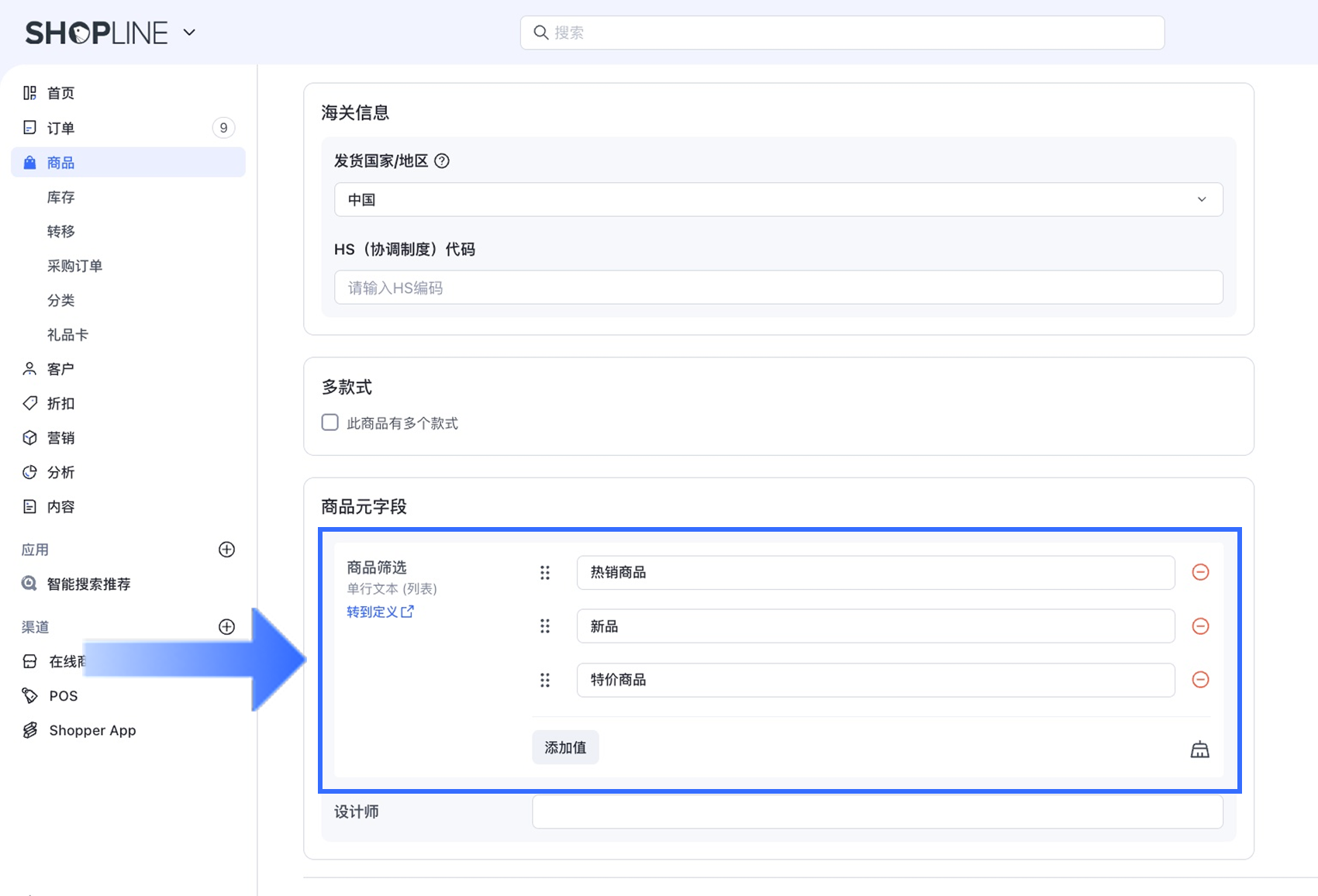1318x896 pixels.
Task: Delete the 特价商品 value entry
Action: tap(1200, 680)
